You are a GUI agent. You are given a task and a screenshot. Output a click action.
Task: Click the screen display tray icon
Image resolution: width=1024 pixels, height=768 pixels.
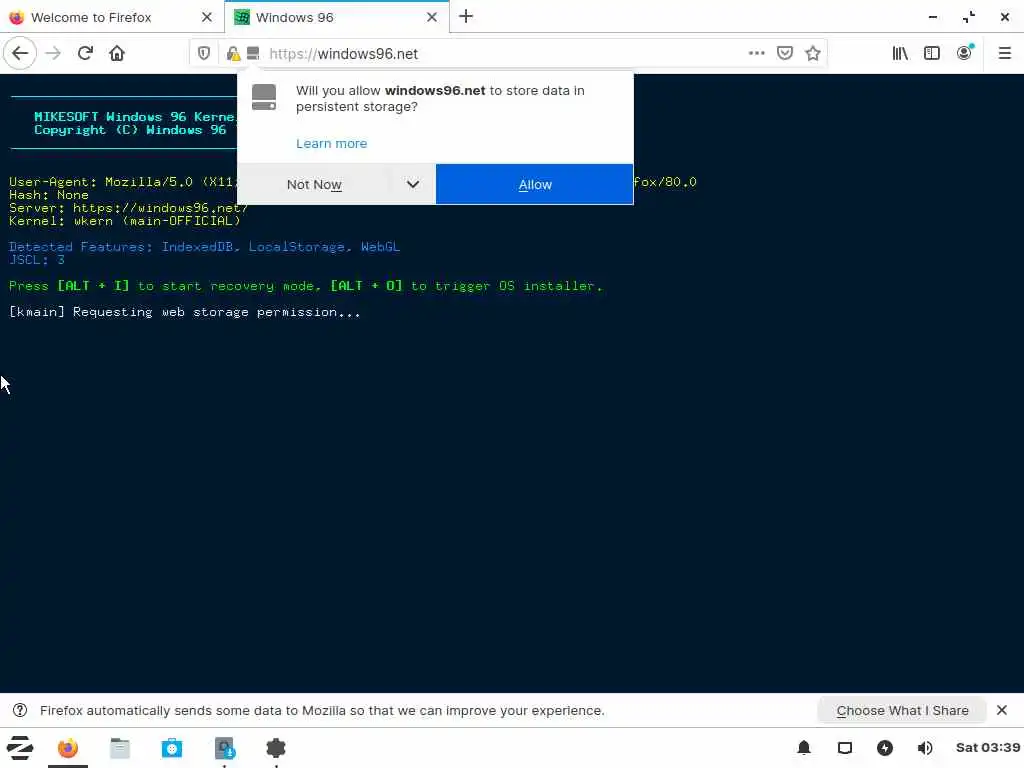[845, 748]
